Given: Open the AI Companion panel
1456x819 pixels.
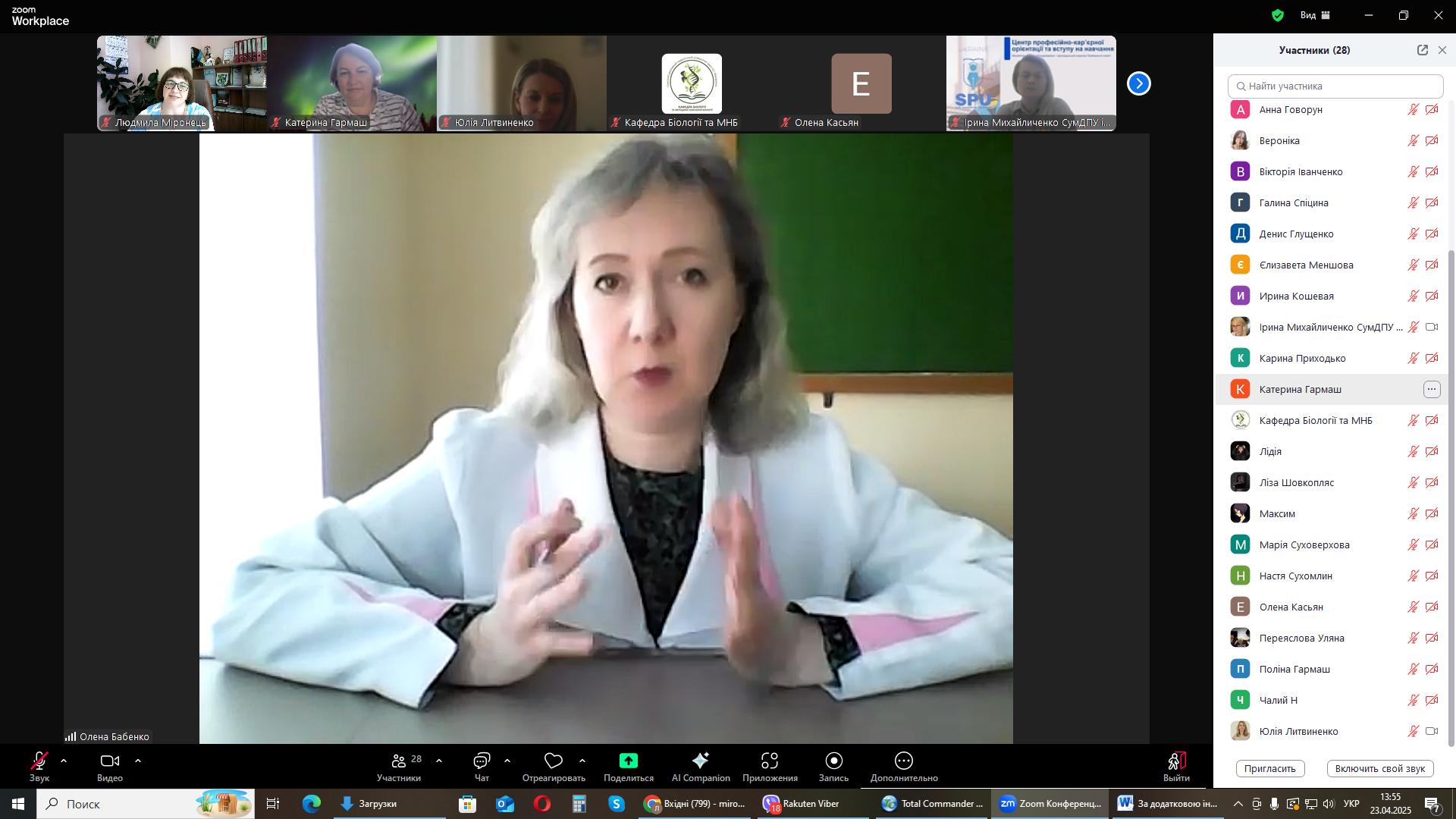Looking at the screenshot, I should 700,761.
